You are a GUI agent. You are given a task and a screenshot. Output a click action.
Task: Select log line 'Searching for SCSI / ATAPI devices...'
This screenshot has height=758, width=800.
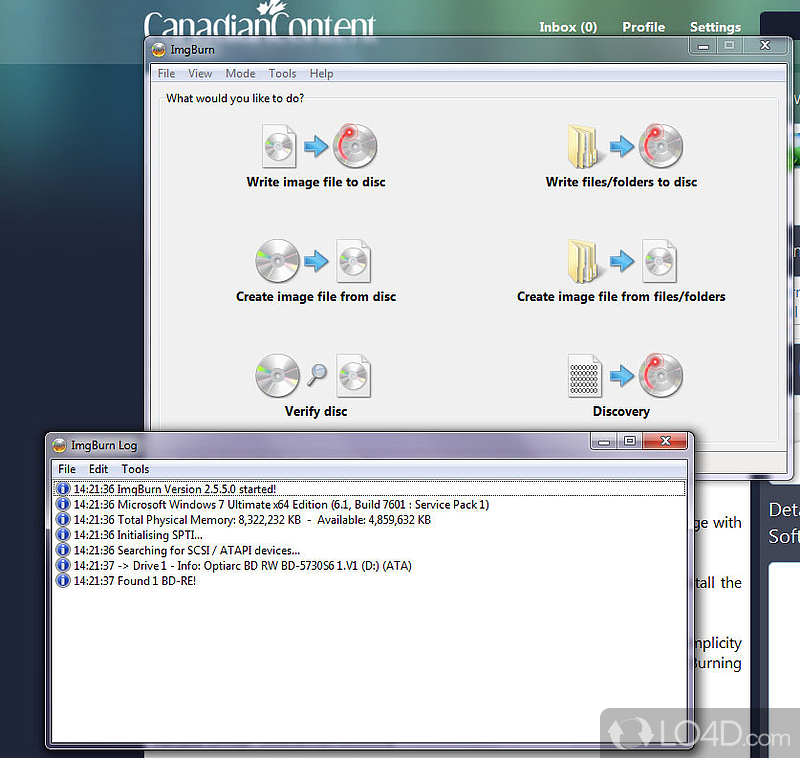[x=369, y=550]
